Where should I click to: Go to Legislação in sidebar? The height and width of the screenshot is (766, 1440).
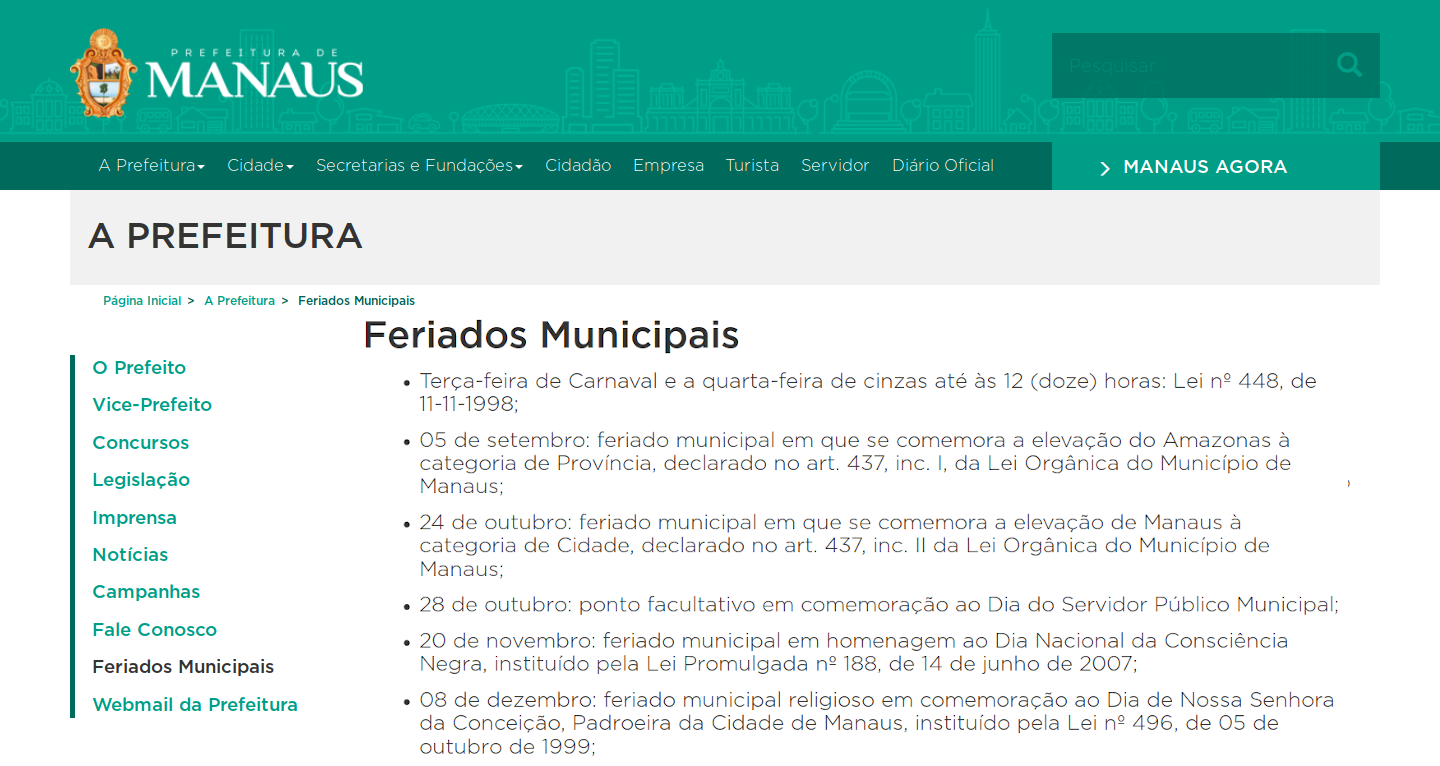pyautogui.click(x=141, y=480)
